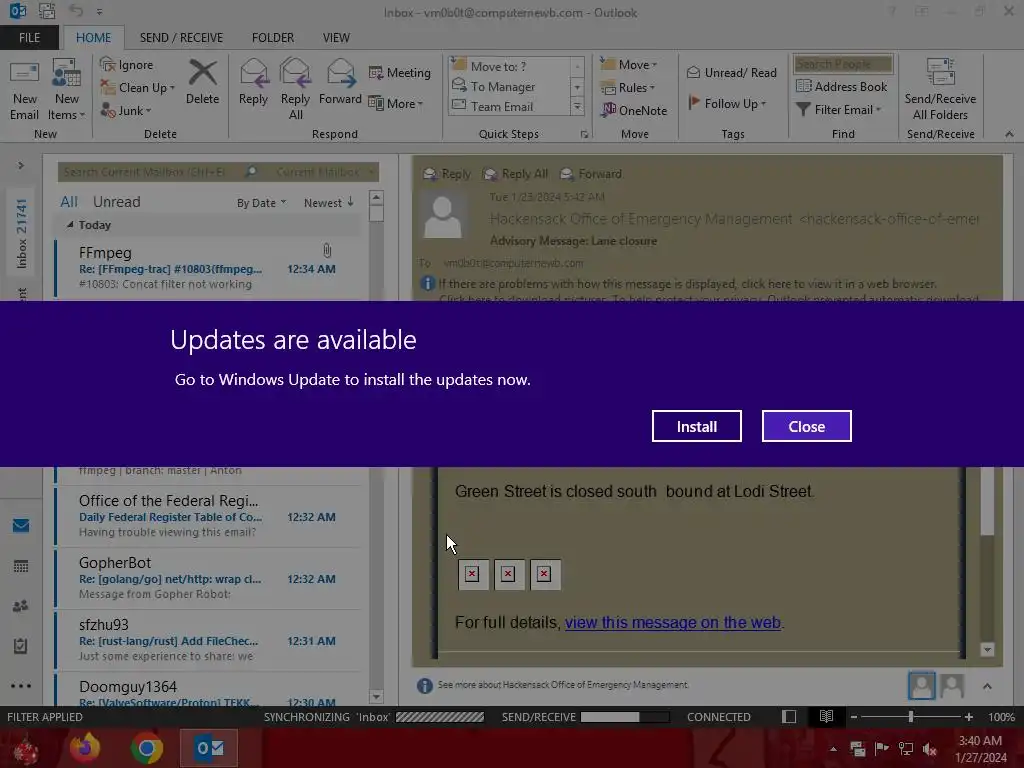Viewport: 1024px width, 768px height.
Task: Open the Junk dropdown
Action: pos(126,110)
